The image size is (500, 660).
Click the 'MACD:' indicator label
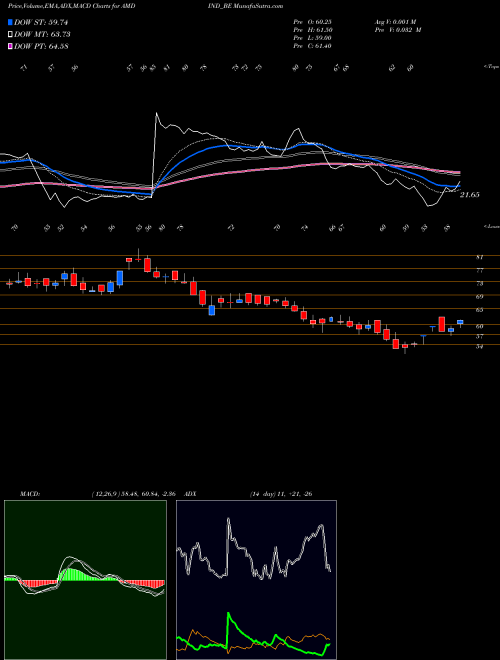coord(29,494)
